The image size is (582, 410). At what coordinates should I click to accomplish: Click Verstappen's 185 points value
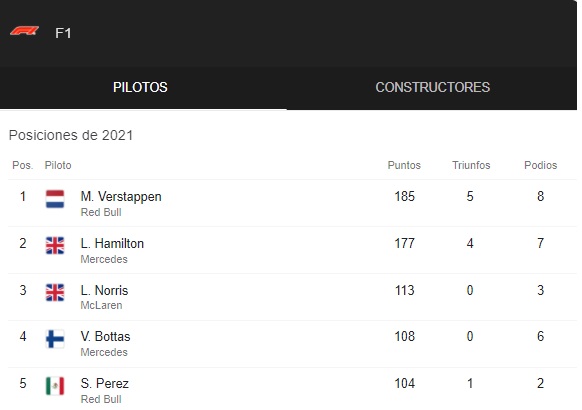coord(404,196)
